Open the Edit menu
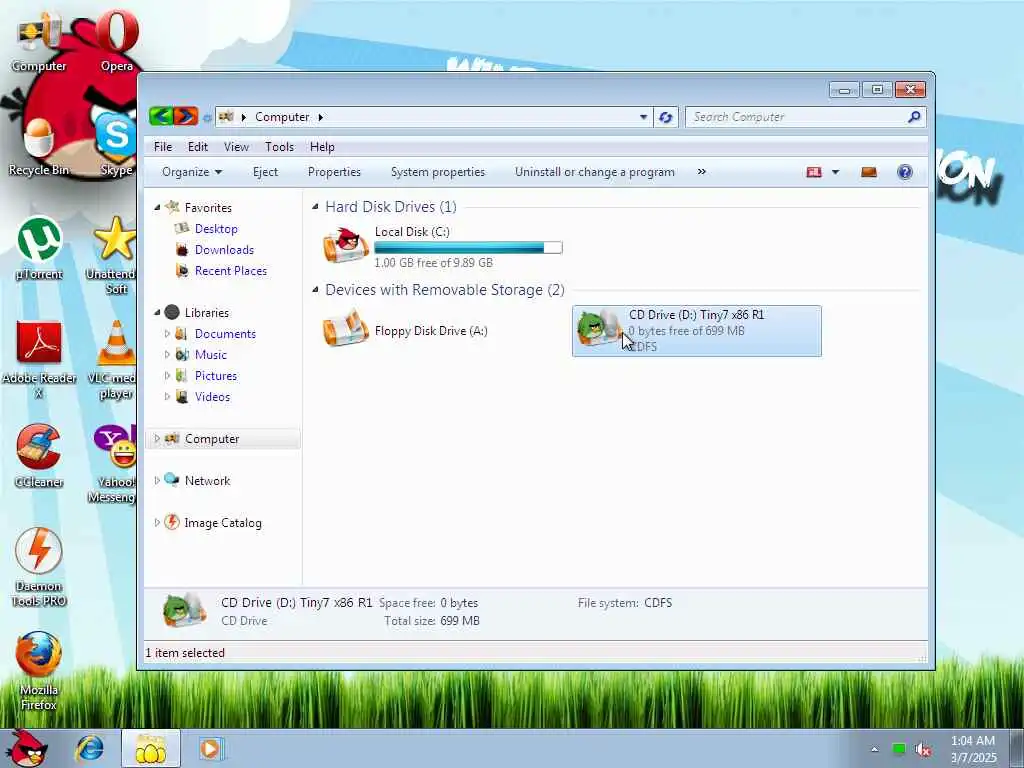Image resolution: width=1024 pixels, height=768 pixels. 198,147
